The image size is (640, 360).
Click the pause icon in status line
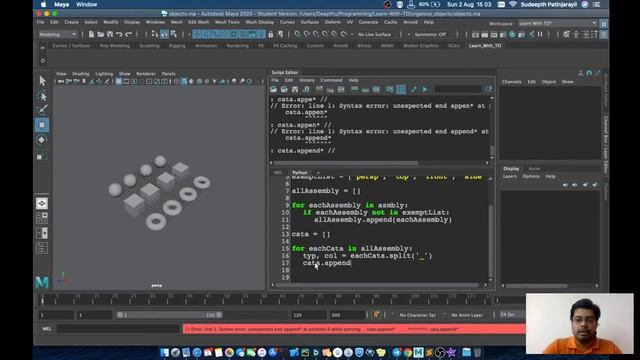point(540,35)
